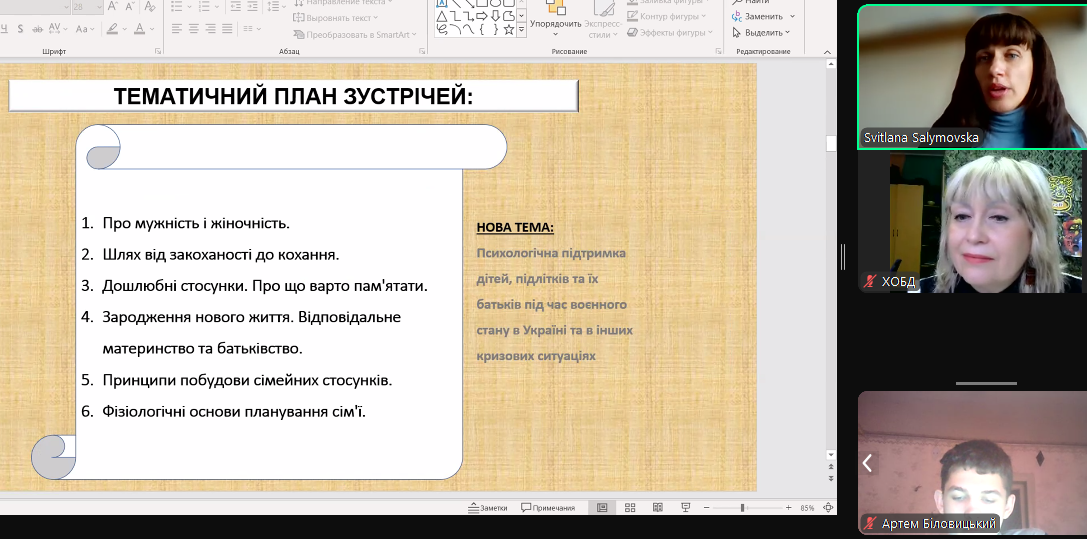Collapse video panel with left chevron arrow

867,463
